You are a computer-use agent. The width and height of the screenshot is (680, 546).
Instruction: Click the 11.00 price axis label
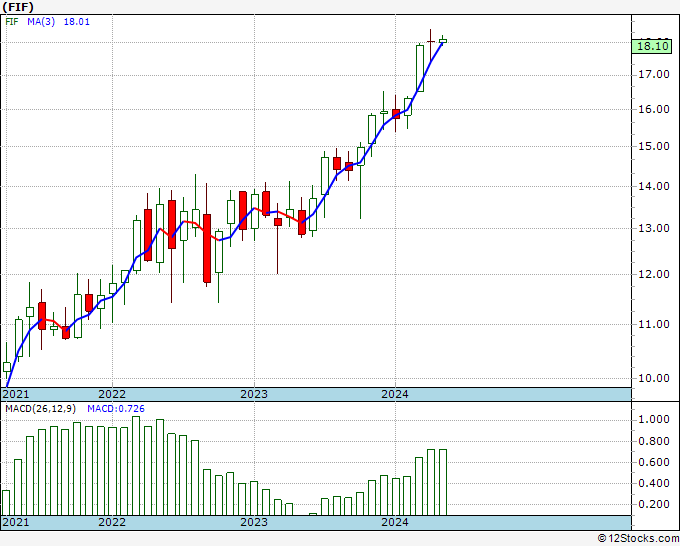pos(654,324)
